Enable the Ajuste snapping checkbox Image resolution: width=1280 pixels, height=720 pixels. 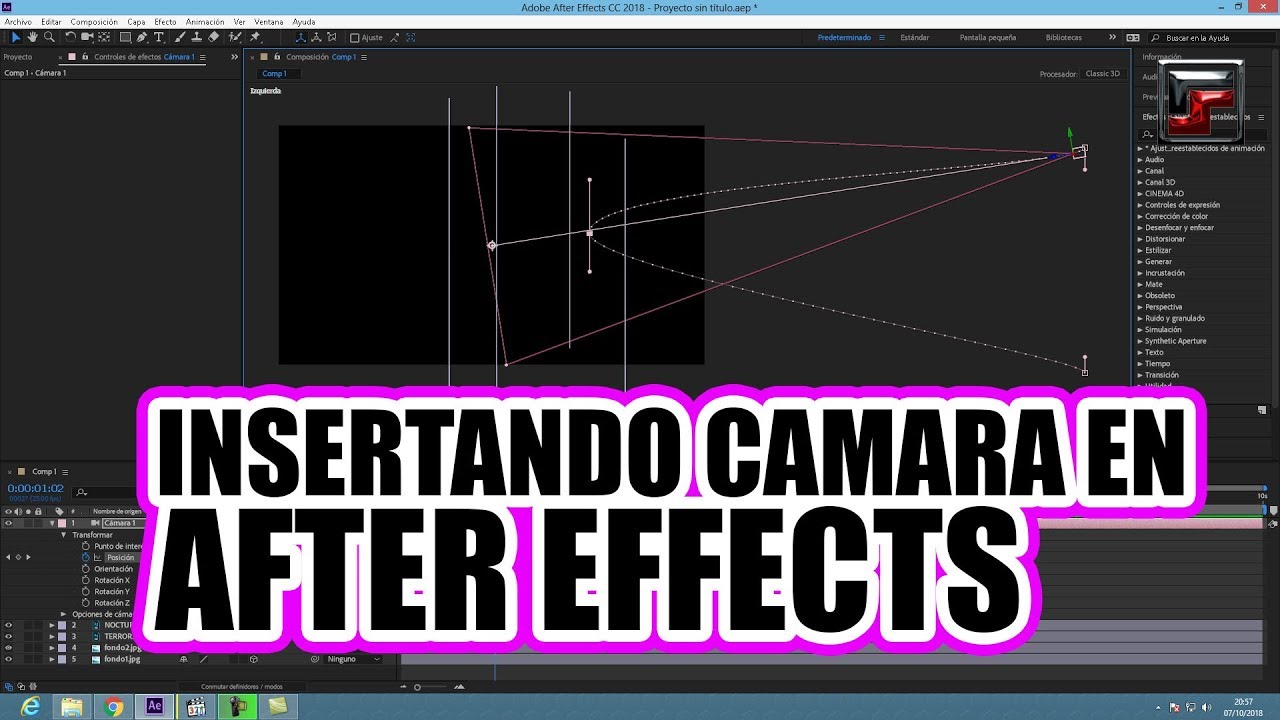pyautogui.click(x=355, y=38)
